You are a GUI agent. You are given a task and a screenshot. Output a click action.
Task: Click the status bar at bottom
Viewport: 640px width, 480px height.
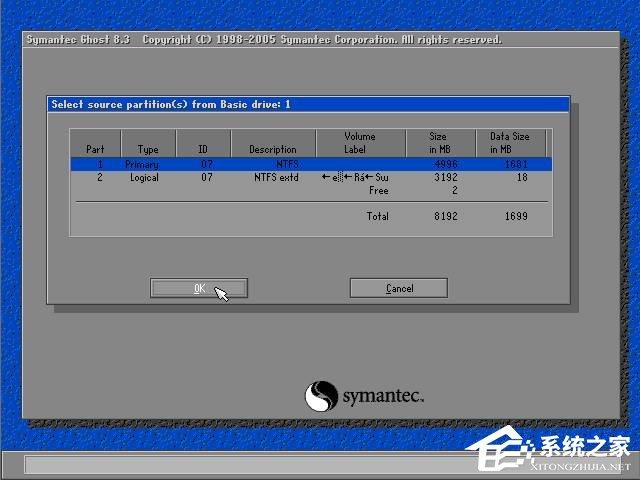point(320,464)
